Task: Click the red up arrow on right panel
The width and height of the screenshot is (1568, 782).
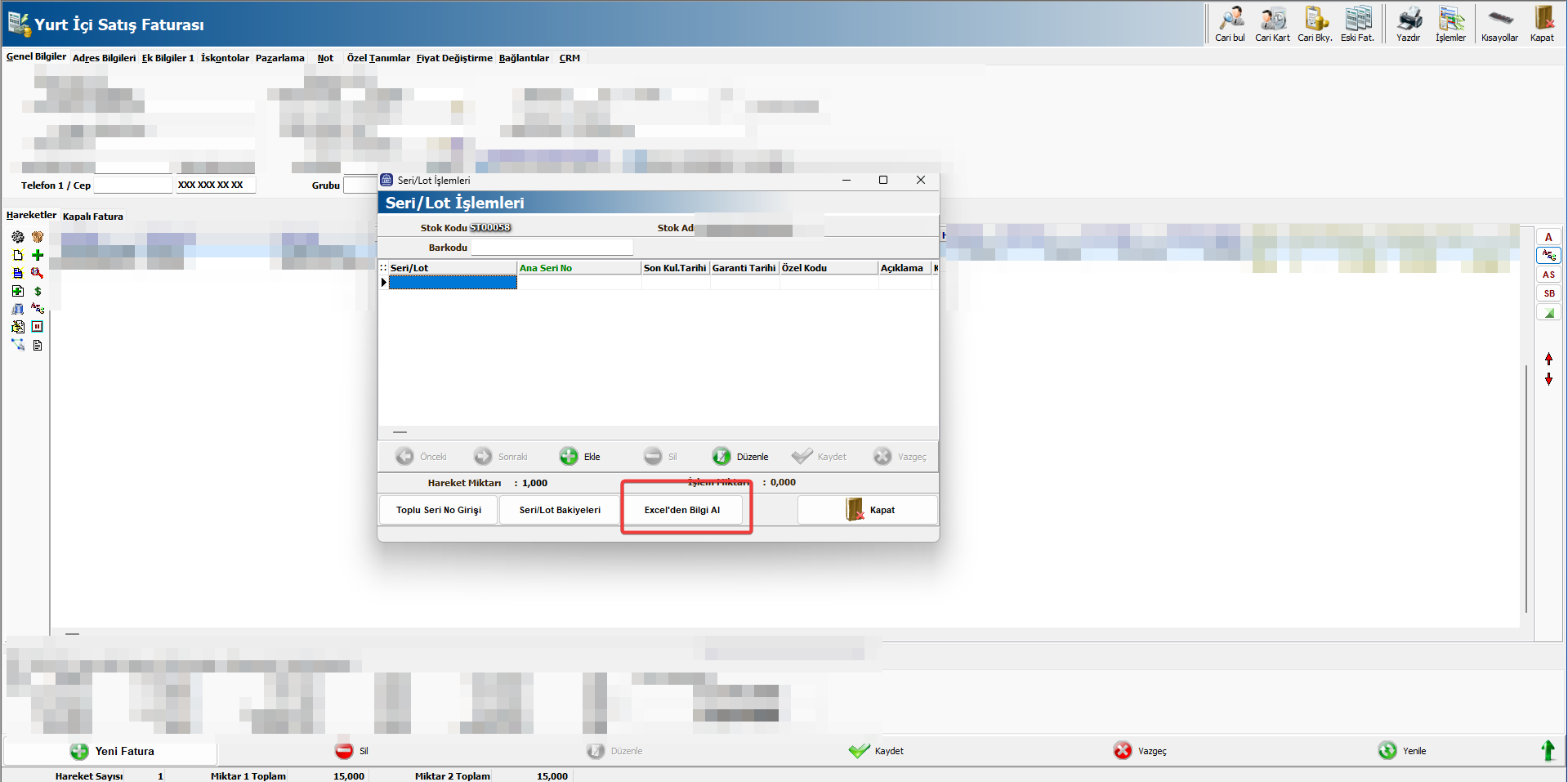Action: point(1548,359)
